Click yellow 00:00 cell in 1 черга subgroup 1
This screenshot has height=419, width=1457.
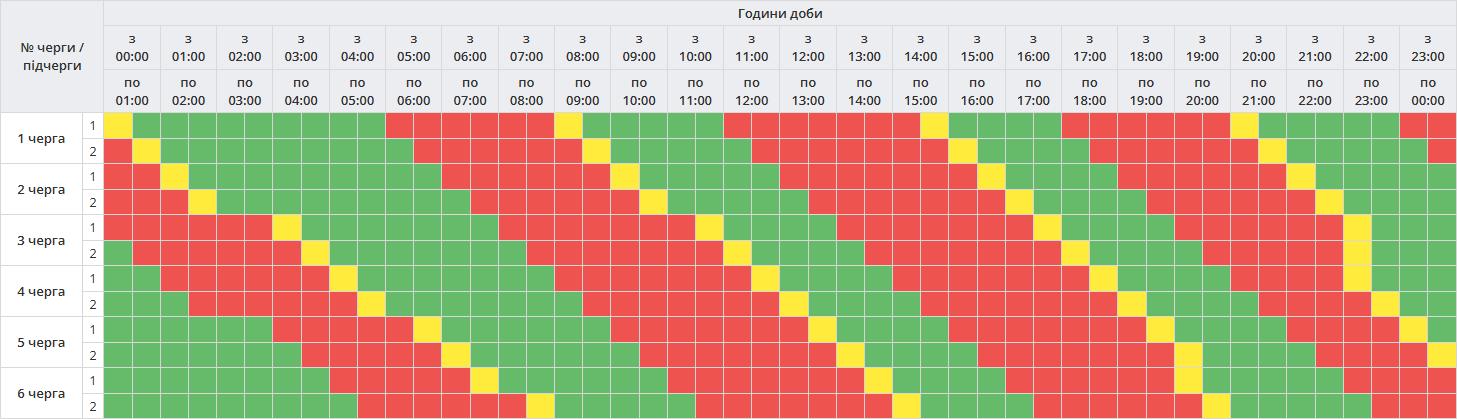(x=118, y=126)
